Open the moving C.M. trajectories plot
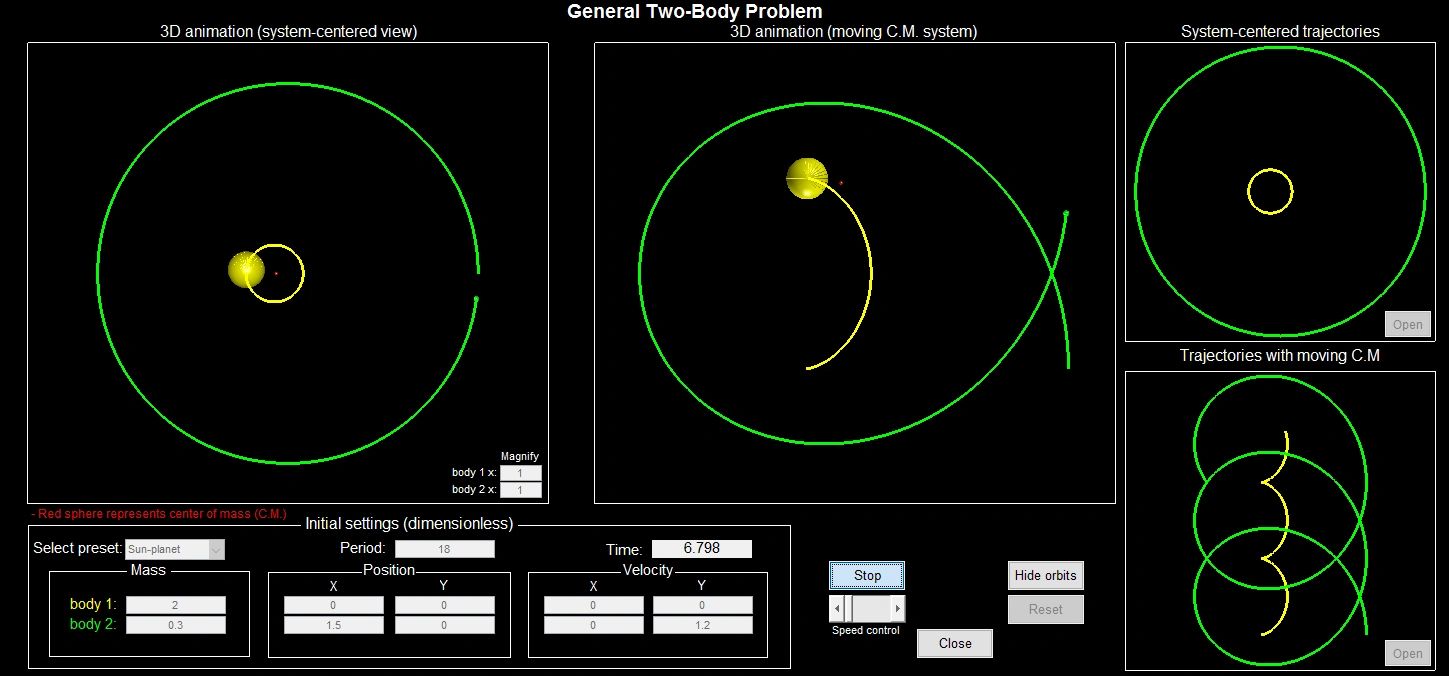This screenshot has height=676, width=1449. coord(1407,653)
